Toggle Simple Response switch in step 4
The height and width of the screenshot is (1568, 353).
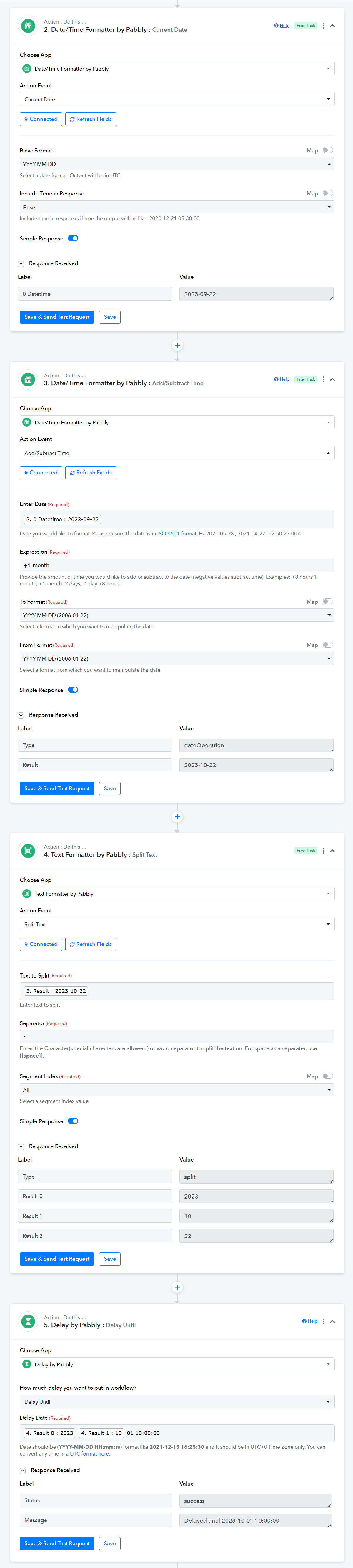[x=73, y=1121]
